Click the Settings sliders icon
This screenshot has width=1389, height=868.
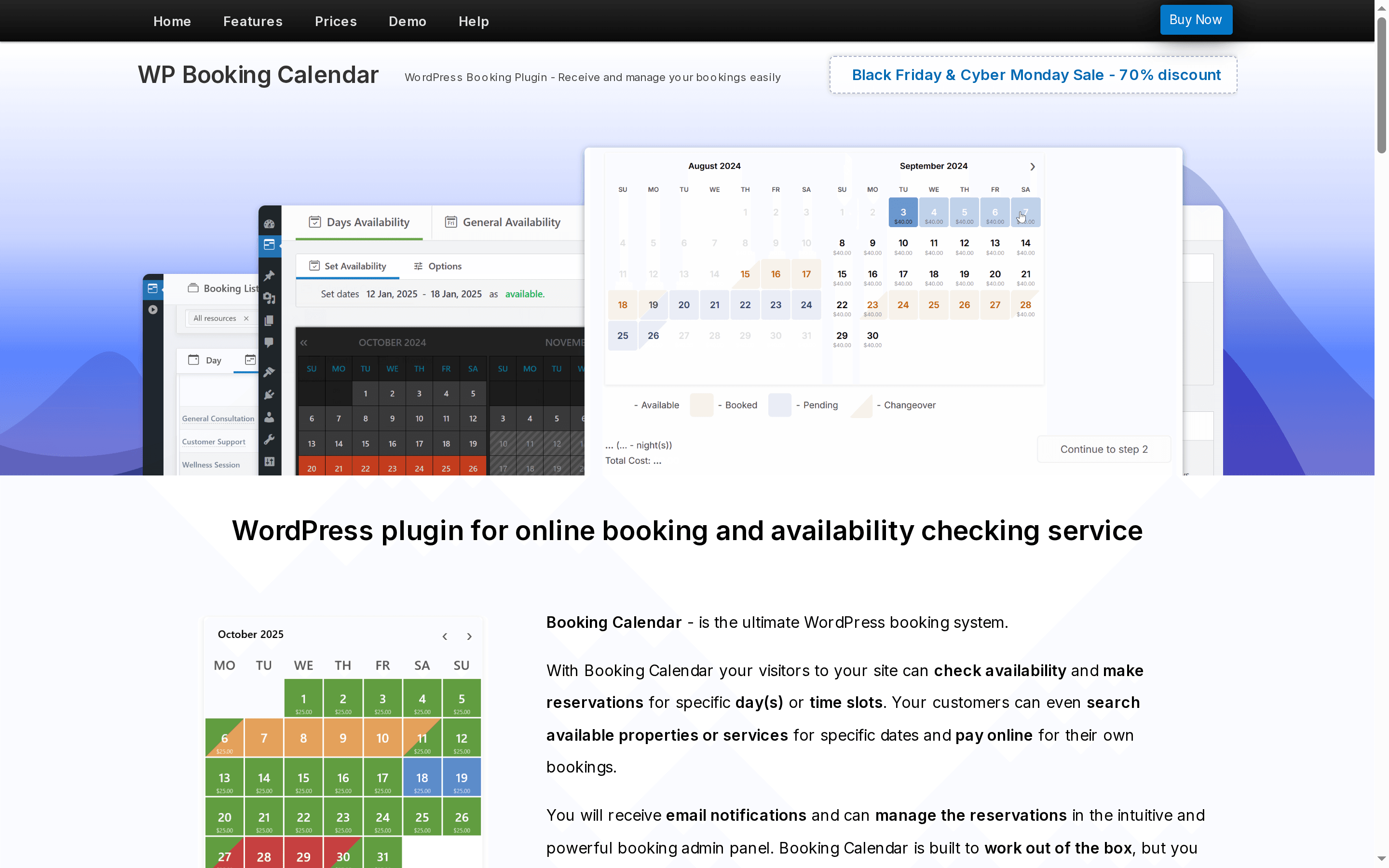pos(270,461)
